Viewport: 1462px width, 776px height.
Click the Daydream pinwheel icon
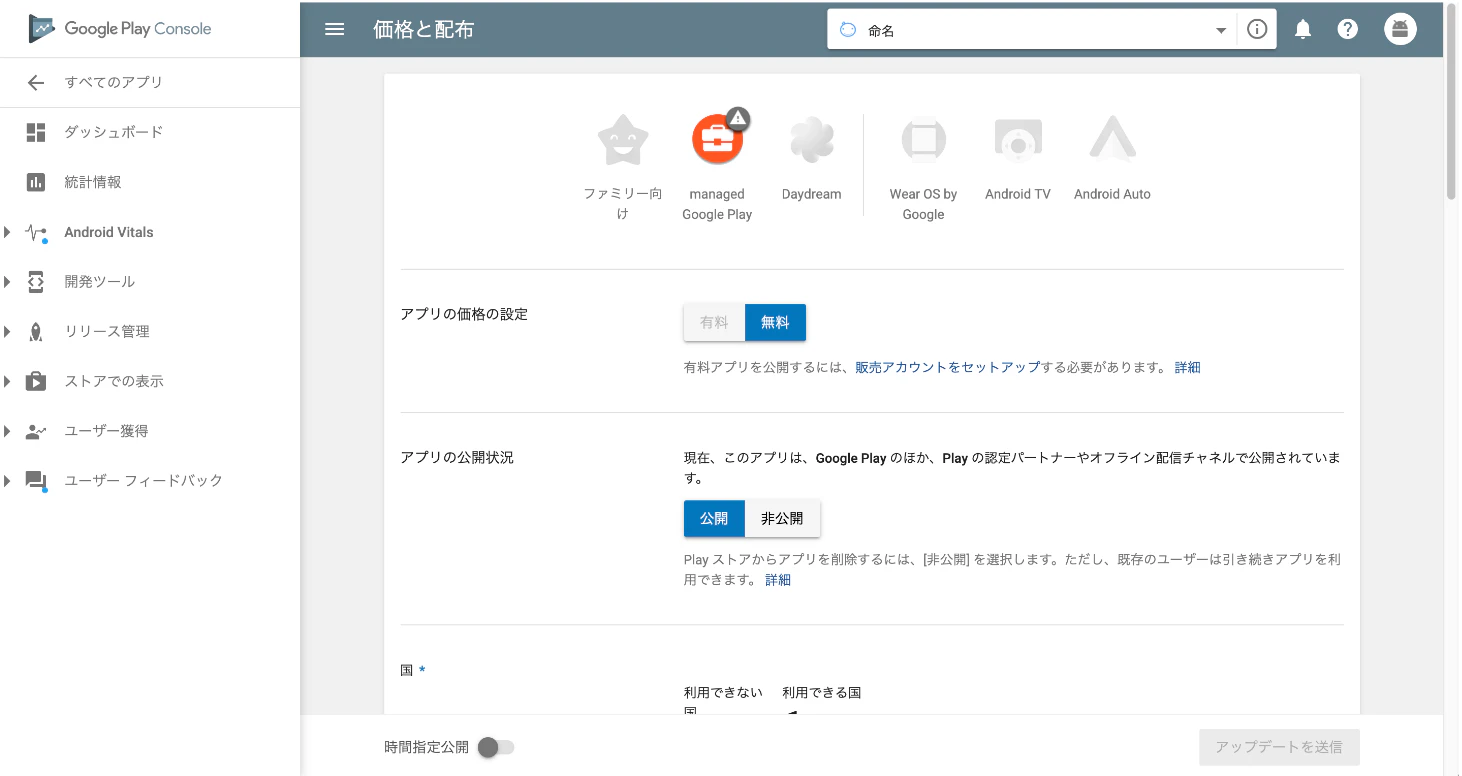[x=811, y=140]
